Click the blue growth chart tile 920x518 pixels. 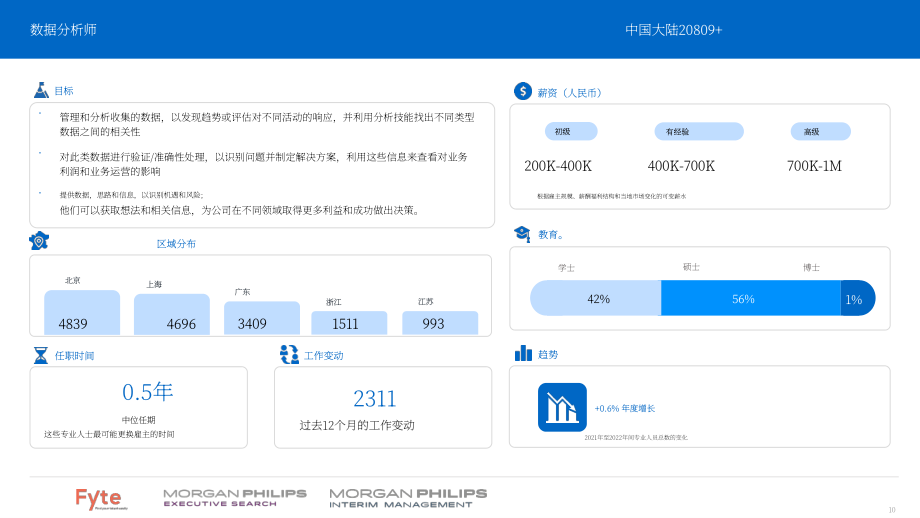(562, 407)
